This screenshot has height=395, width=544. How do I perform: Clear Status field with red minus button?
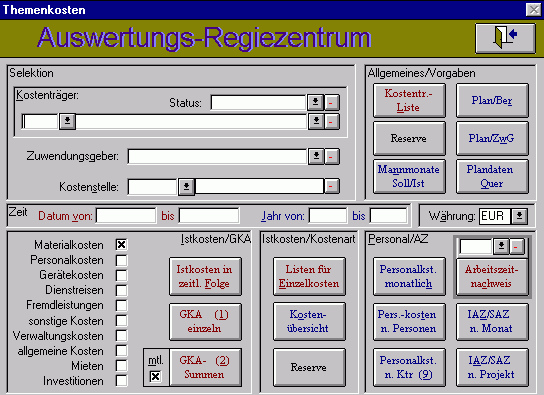pos(331,103)
